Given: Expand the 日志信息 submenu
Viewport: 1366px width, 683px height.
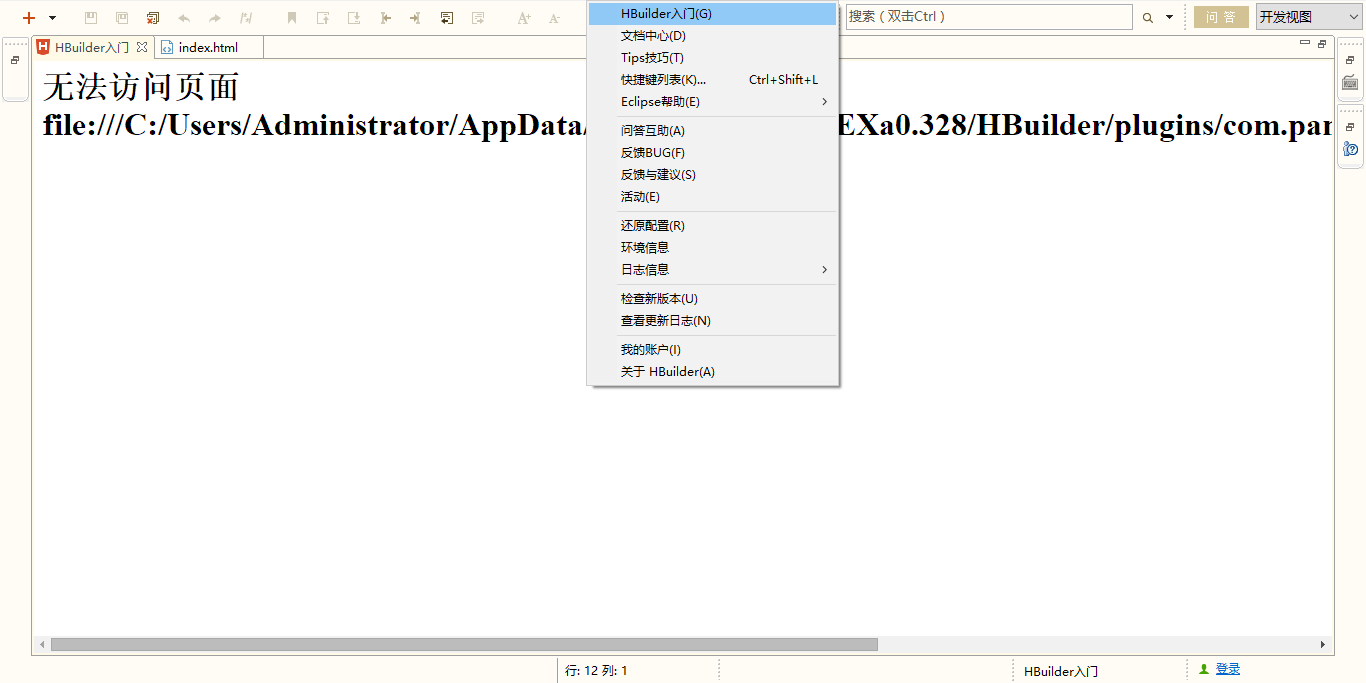Looking at the screenshot, I should coord(712,270).
